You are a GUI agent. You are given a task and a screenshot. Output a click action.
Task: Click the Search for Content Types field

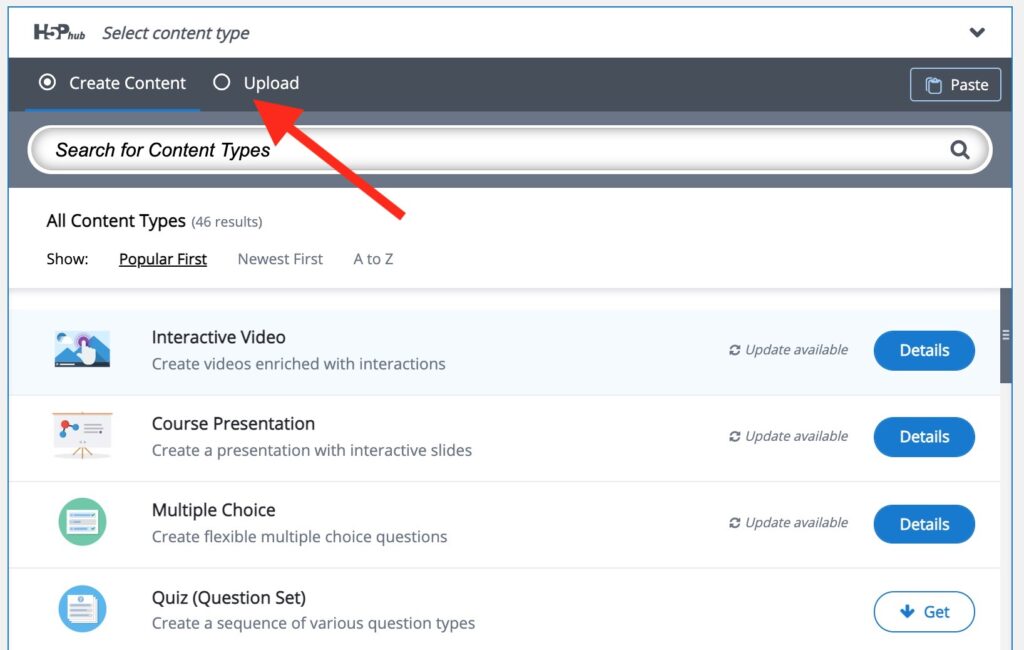[x=509, y=150]
